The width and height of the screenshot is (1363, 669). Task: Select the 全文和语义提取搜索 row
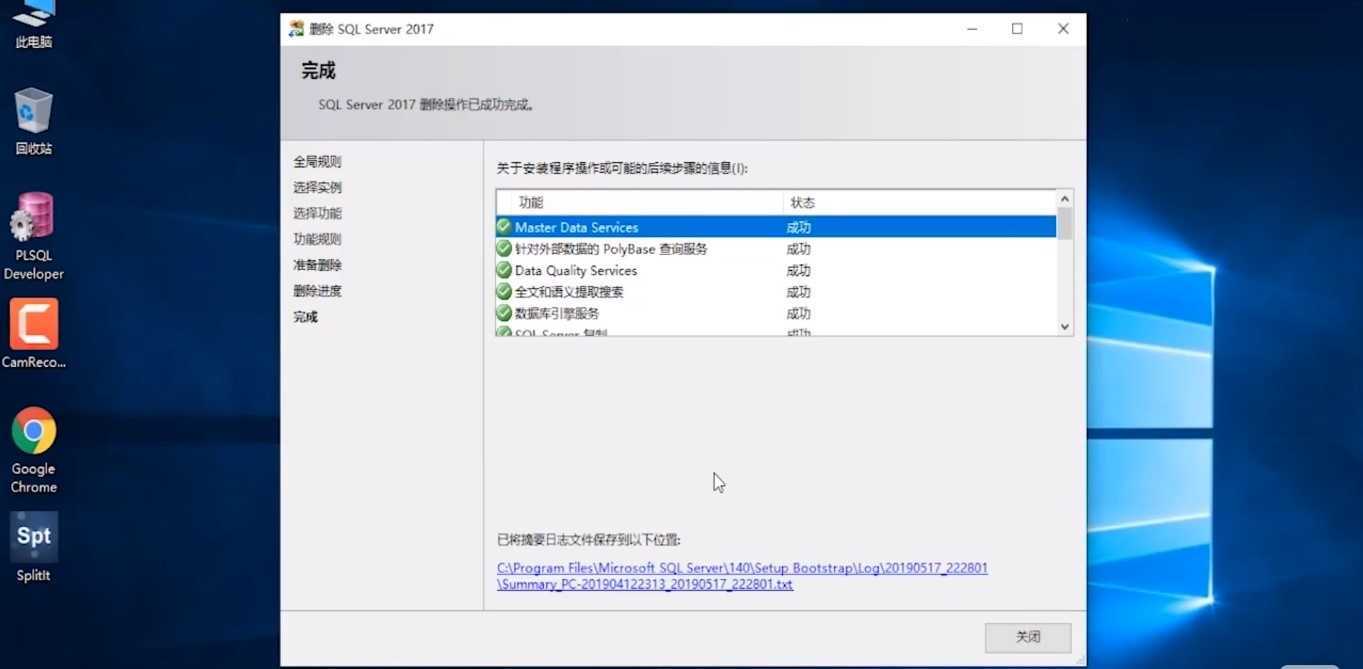coord(776,292)
